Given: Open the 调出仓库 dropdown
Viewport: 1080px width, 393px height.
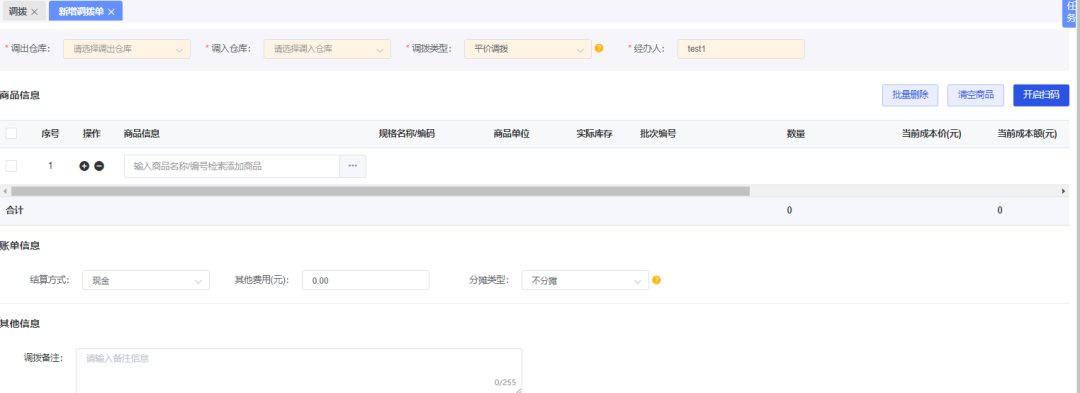Looking at the screenshot, I should coord(127,49).
